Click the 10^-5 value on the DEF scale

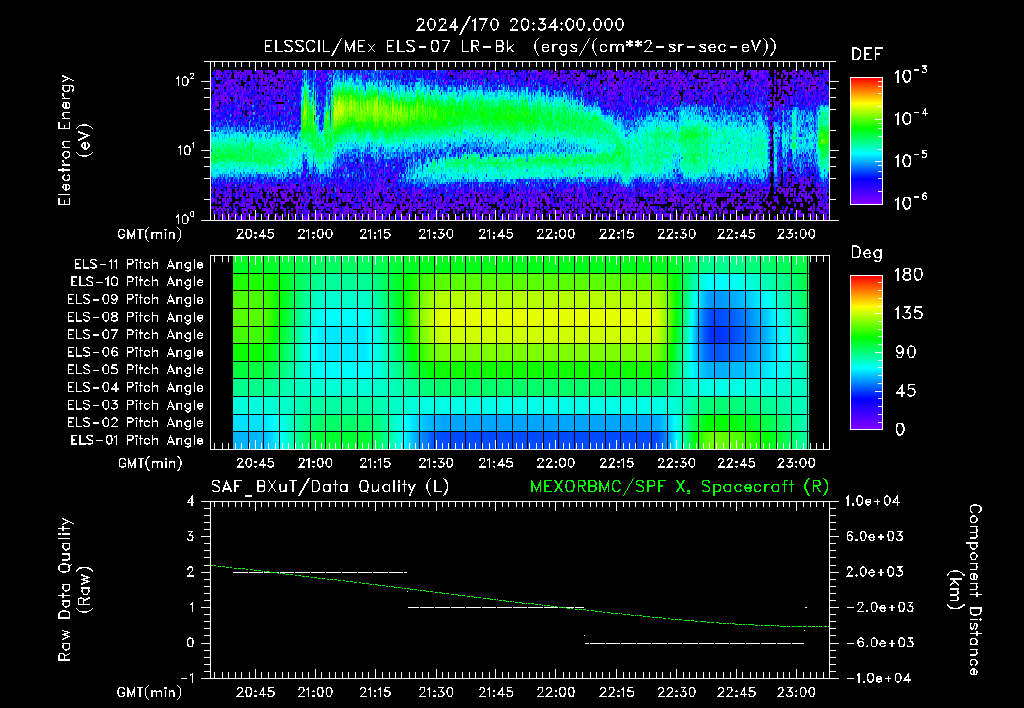click(x=911, y=159)
